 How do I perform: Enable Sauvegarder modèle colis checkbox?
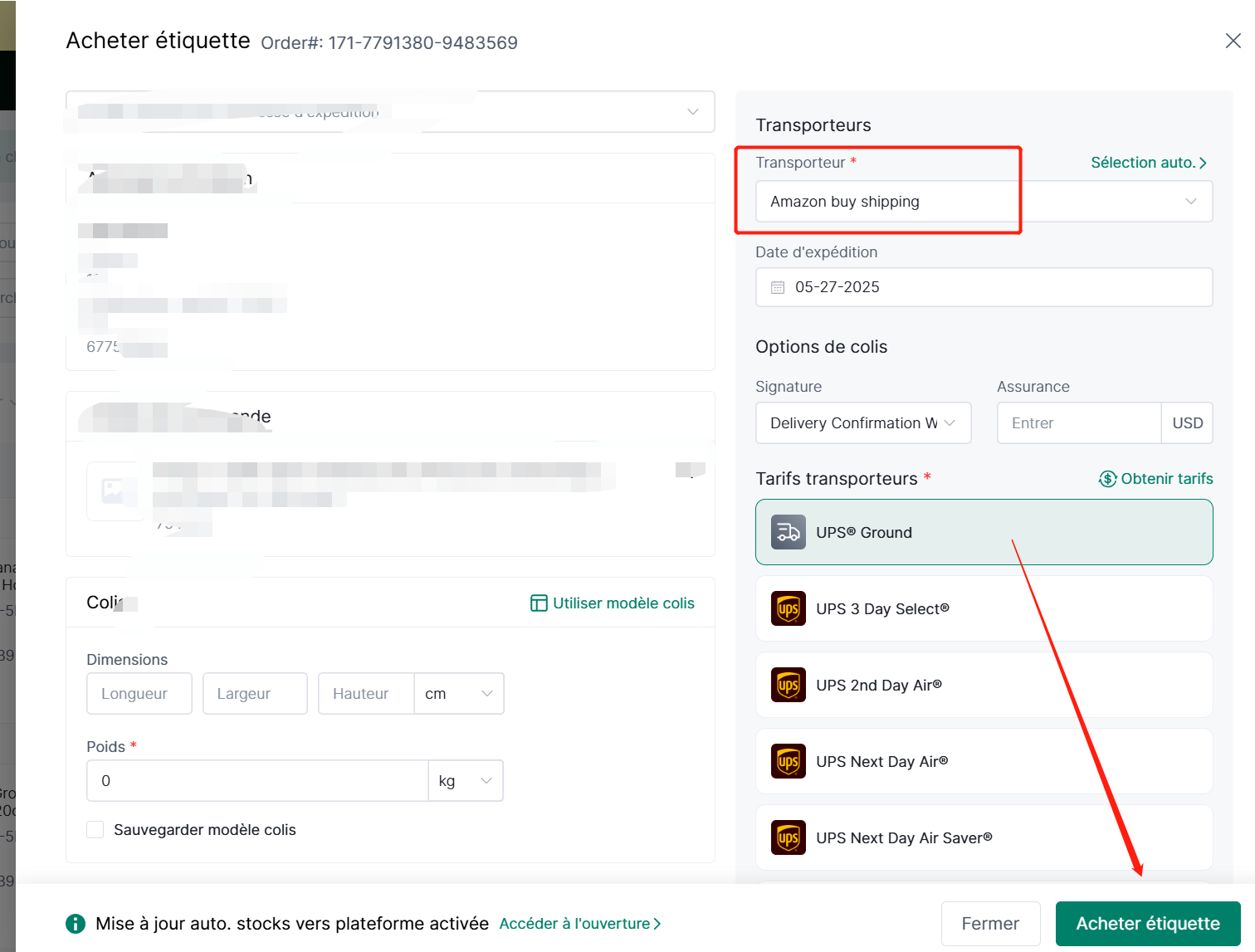tap(95, 830)
